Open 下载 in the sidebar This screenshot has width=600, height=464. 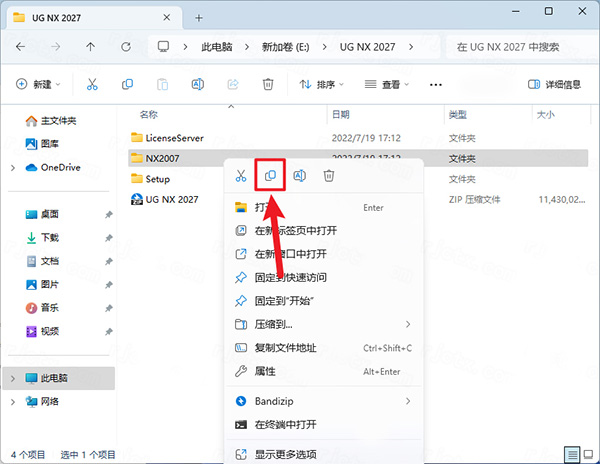[x=42, y=238]
